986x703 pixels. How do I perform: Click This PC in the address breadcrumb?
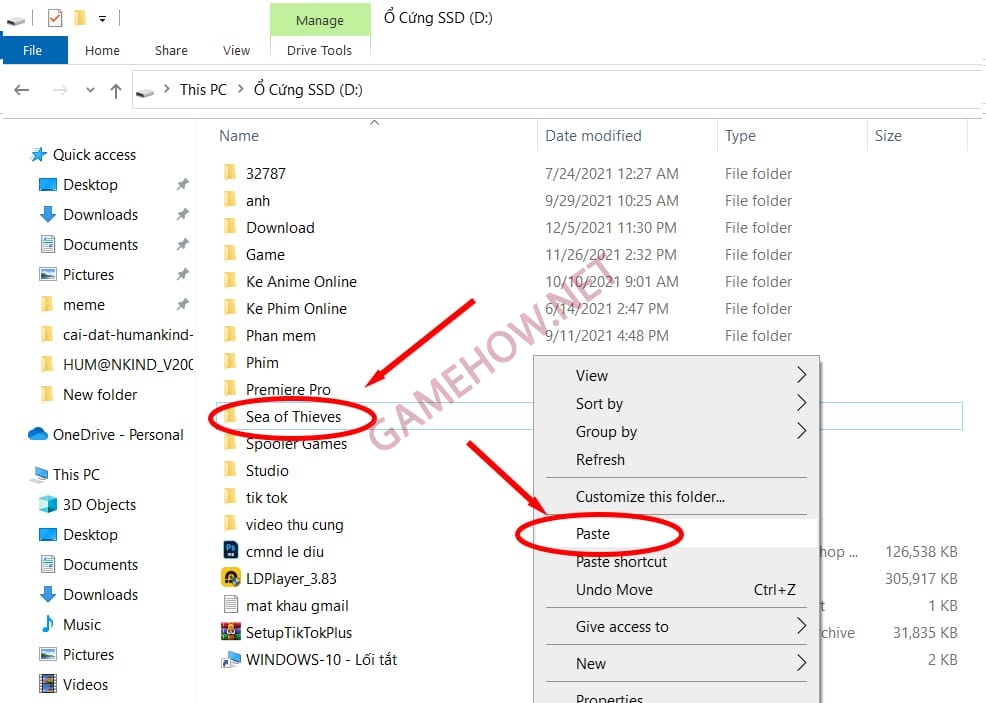[x=203, y=90]
